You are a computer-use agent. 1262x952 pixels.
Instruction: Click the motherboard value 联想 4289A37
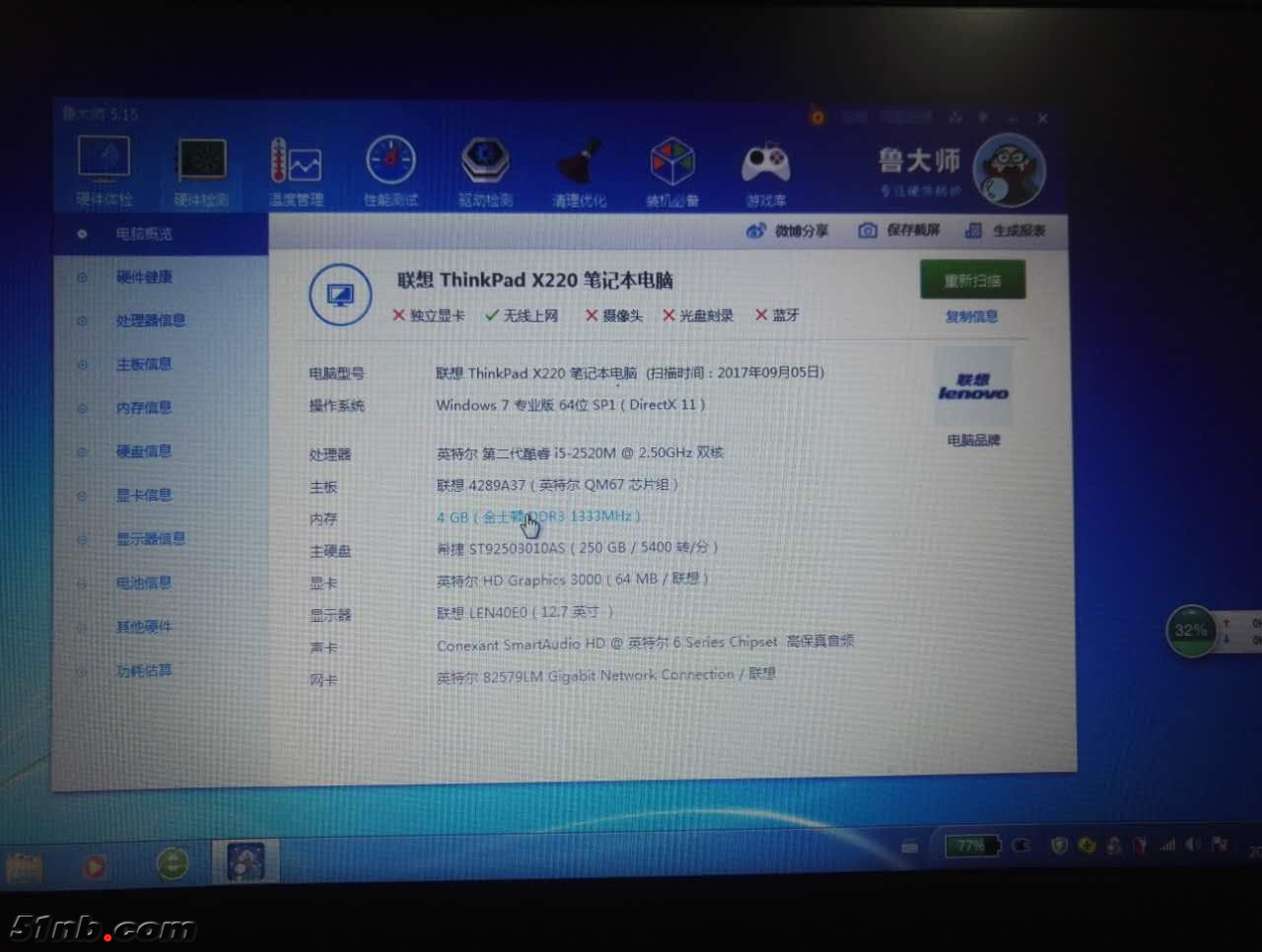[557, 485]
